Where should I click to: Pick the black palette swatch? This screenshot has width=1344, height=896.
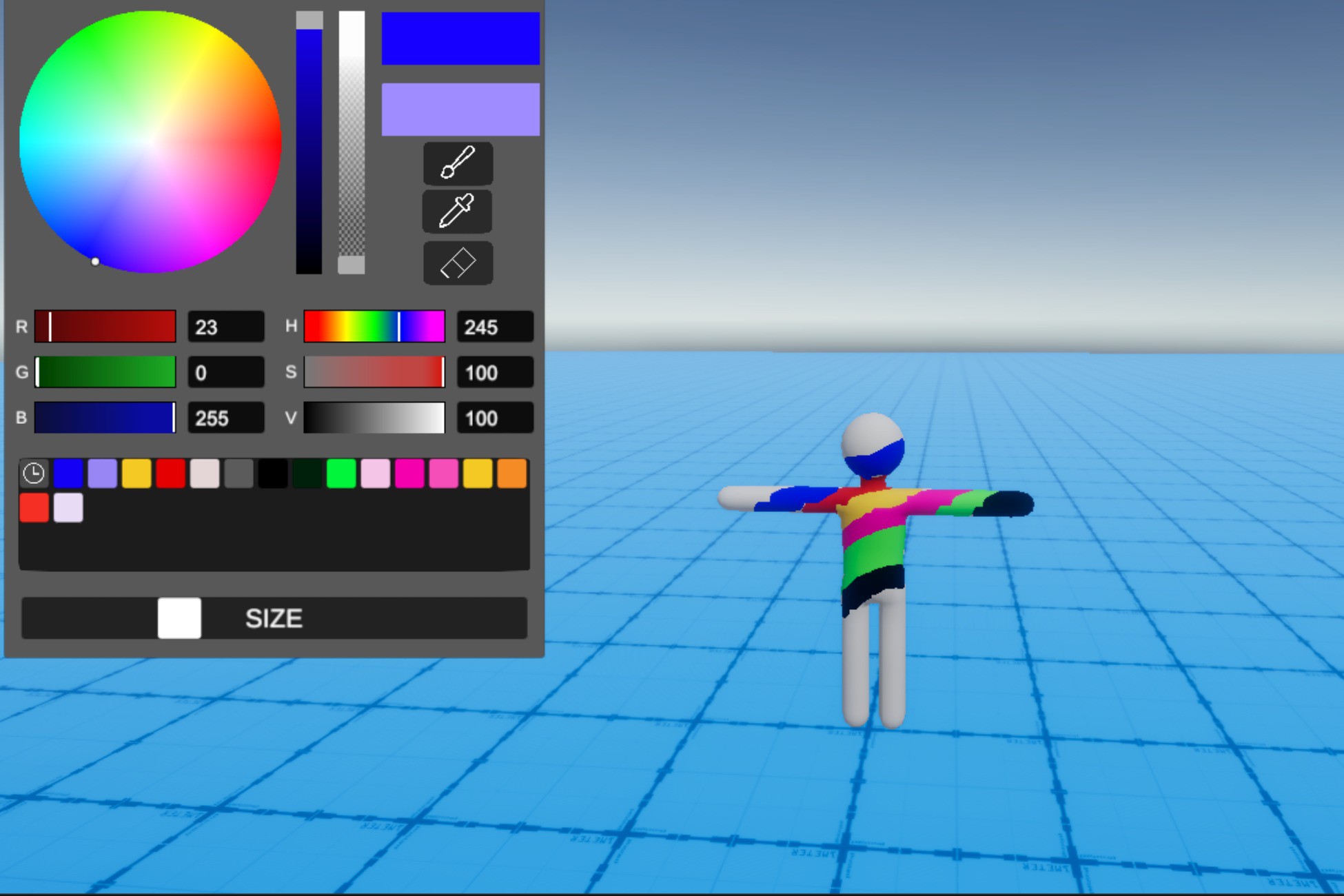pyautogui.click(x=273, y=474)
